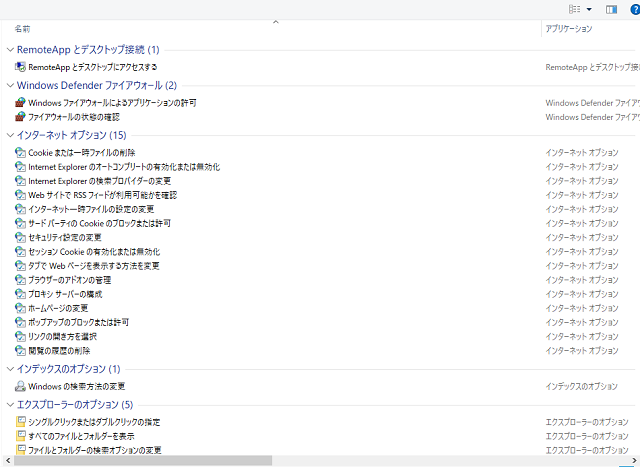Select インターネット オプション (15) group header text
The width and height of the screenshot is (640, 467).
pyautogui.click(x=71, y=135)
